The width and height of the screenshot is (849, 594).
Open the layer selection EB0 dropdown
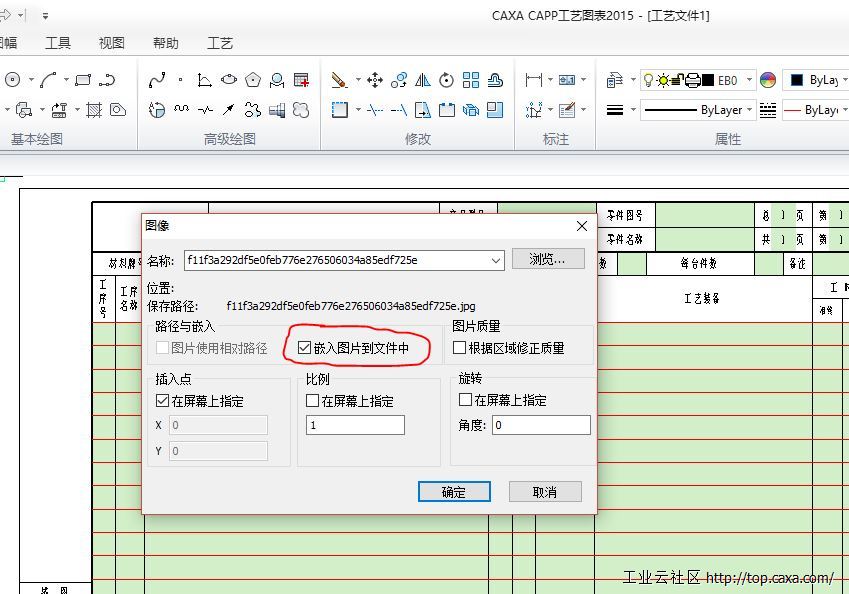coord(749,81)
